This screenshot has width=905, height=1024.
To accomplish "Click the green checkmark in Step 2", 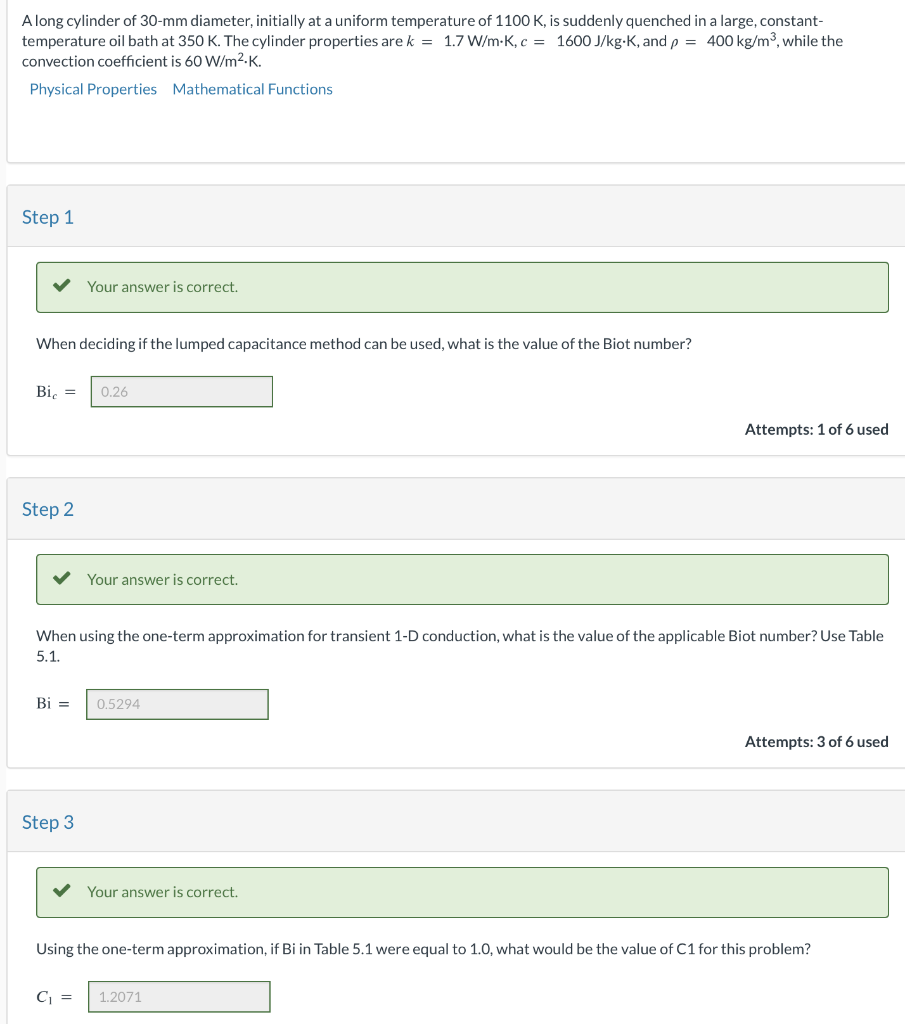I will coord(62,579).
